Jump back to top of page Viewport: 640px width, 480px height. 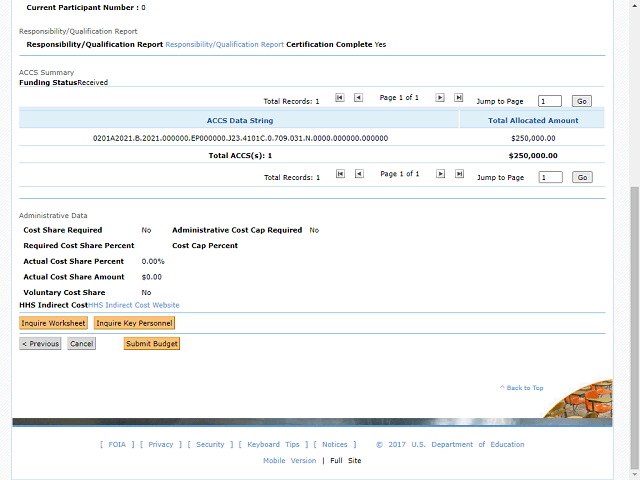tap(524, 388)
